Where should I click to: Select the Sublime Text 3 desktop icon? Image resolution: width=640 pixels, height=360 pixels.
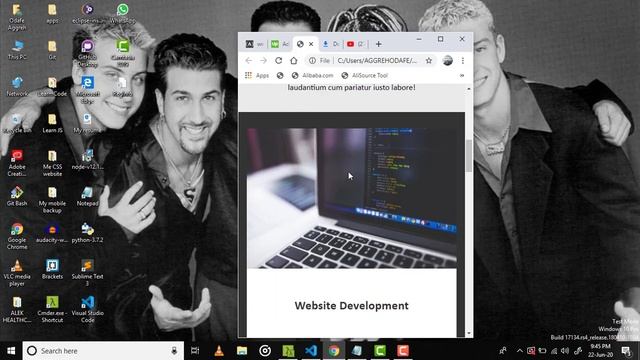click(87, 273)
